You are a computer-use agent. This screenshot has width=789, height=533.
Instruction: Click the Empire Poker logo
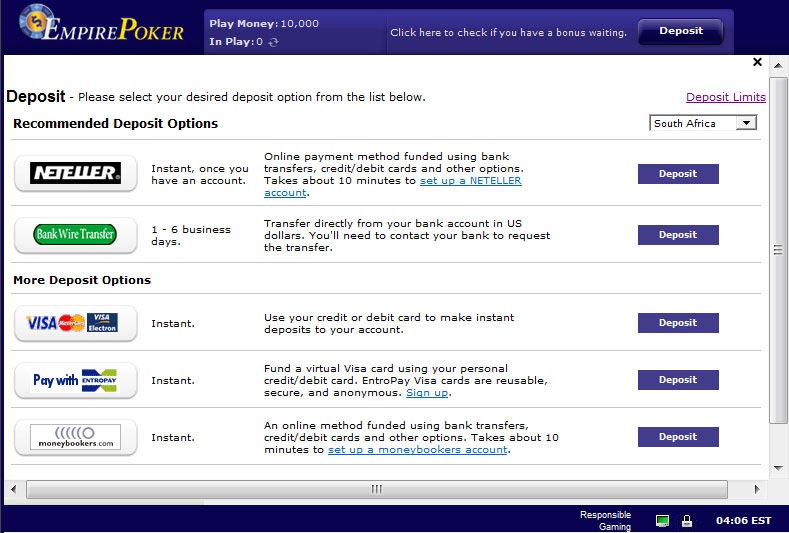pos(102,25)
